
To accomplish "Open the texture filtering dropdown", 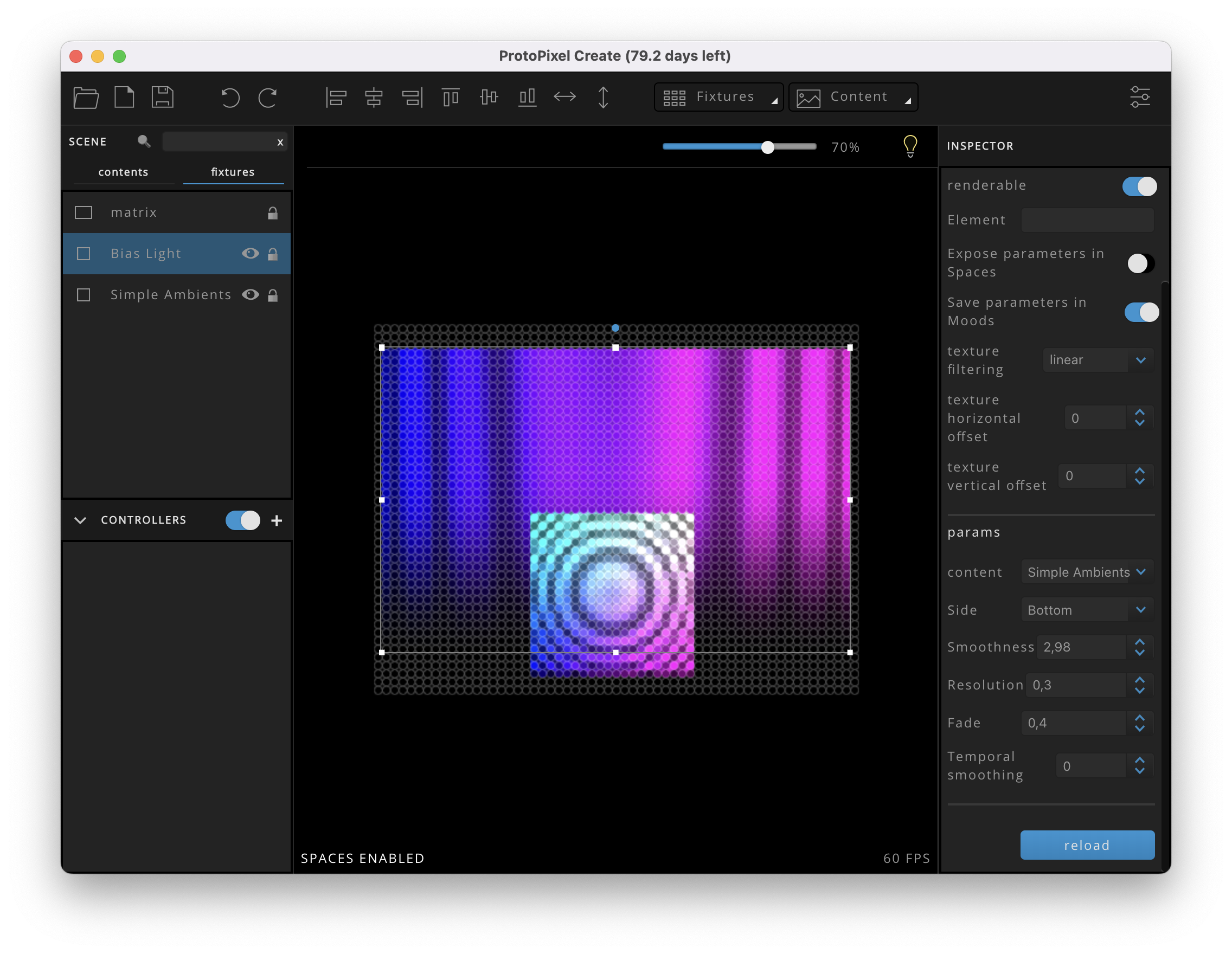I will pos(1096,360).
